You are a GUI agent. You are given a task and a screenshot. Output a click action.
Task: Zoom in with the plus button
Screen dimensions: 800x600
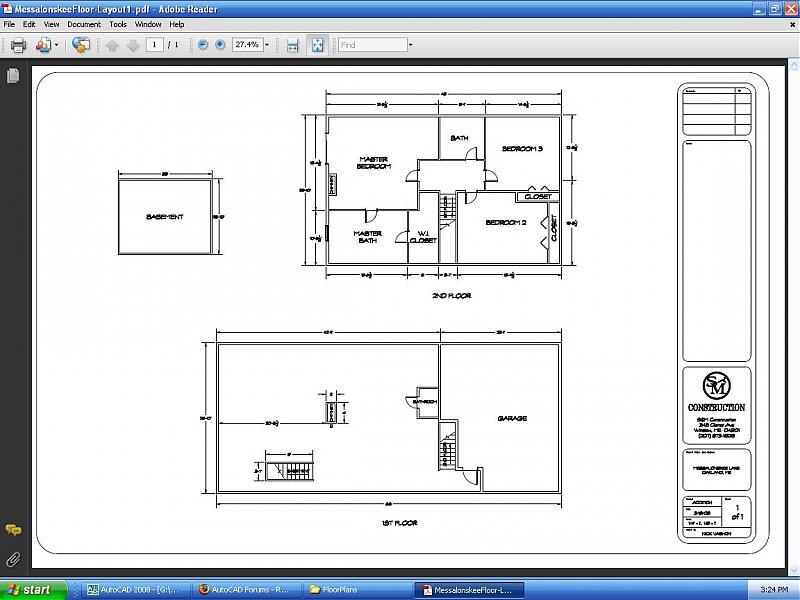tap(220, 45)
